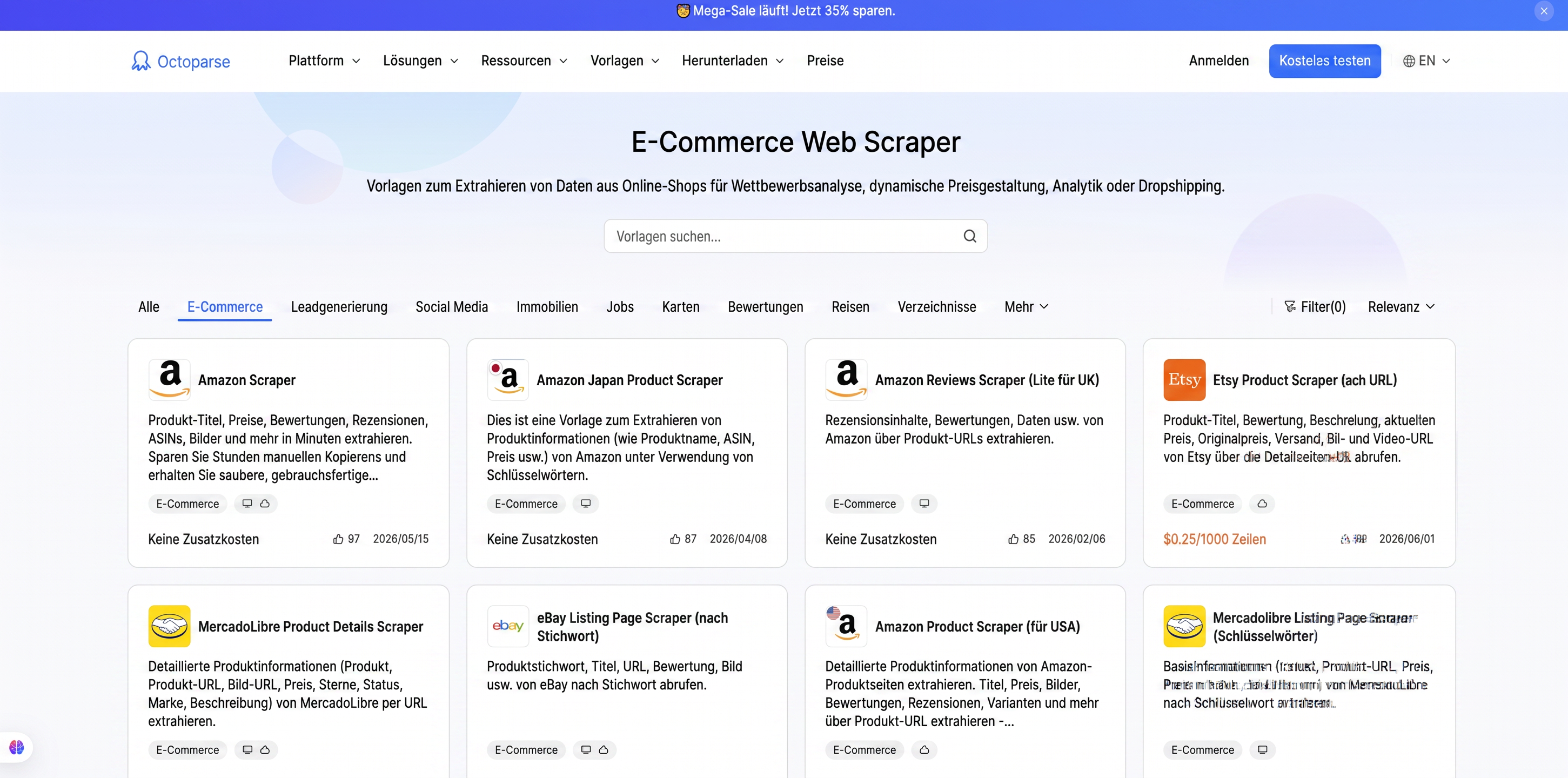Switch to the Bewertungen tab

click(765, 307)
